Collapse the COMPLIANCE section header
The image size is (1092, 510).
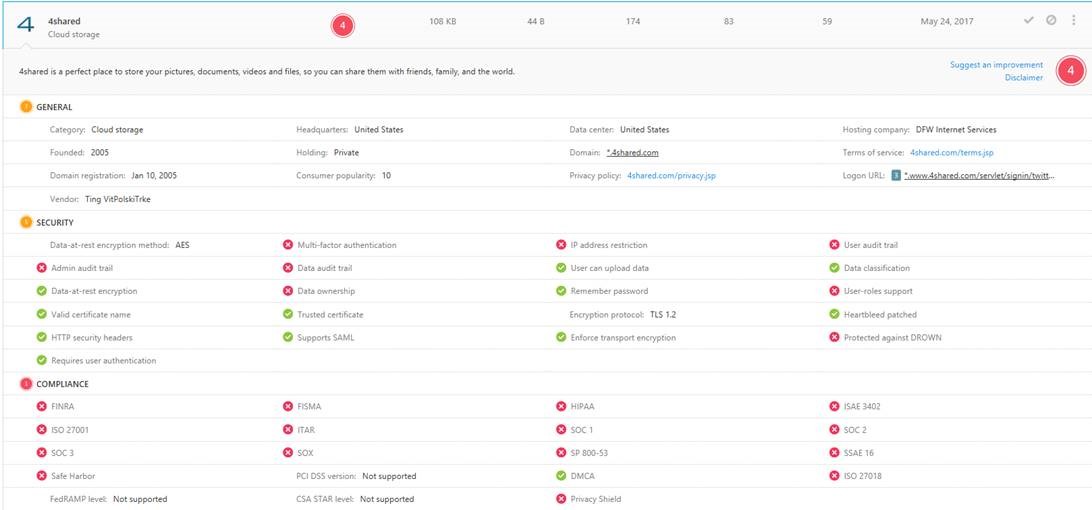pyautogui.click(x=62, y=384)
